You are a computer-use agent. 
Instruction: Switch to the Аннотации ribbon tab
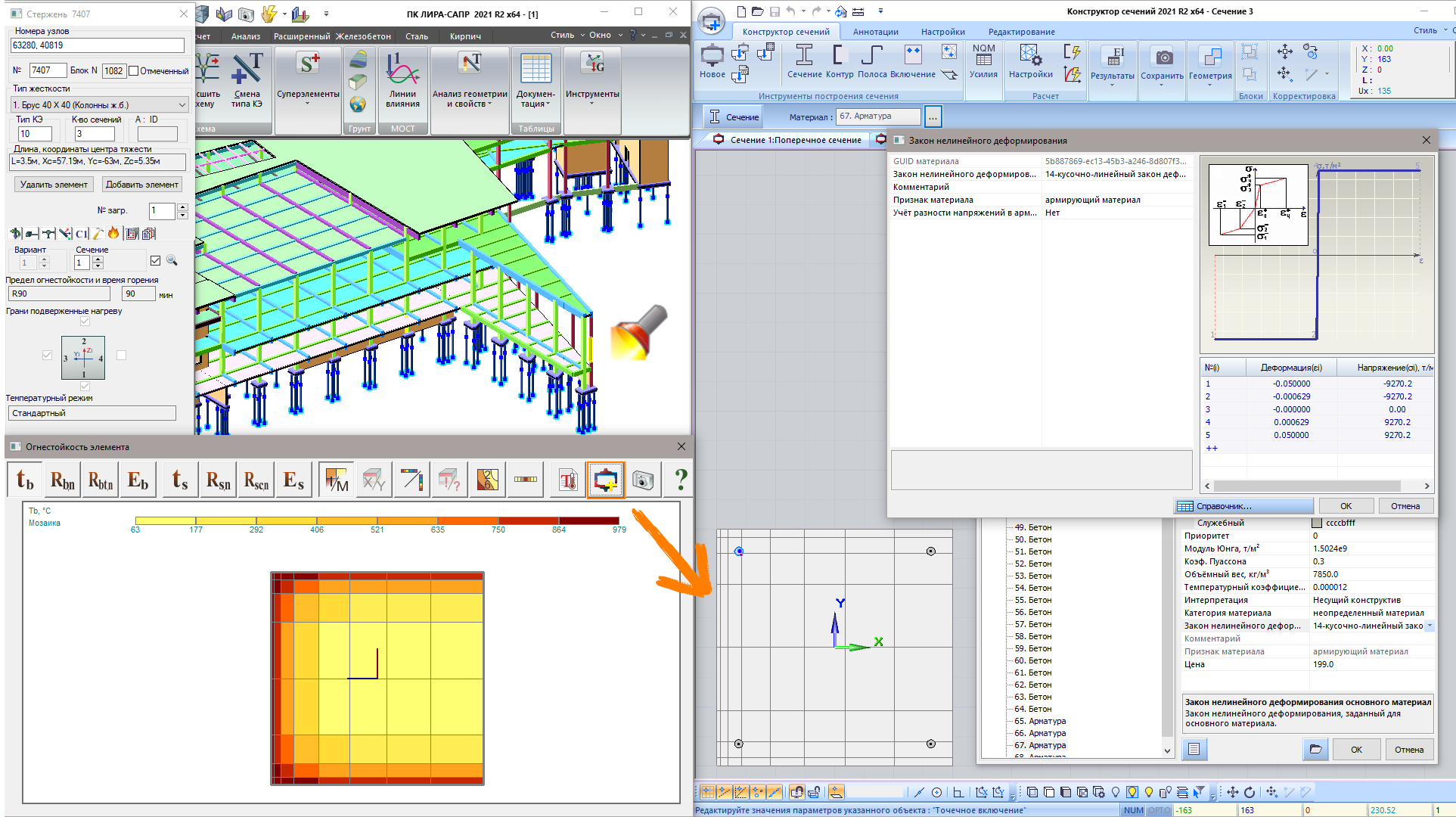coord(875,32)
